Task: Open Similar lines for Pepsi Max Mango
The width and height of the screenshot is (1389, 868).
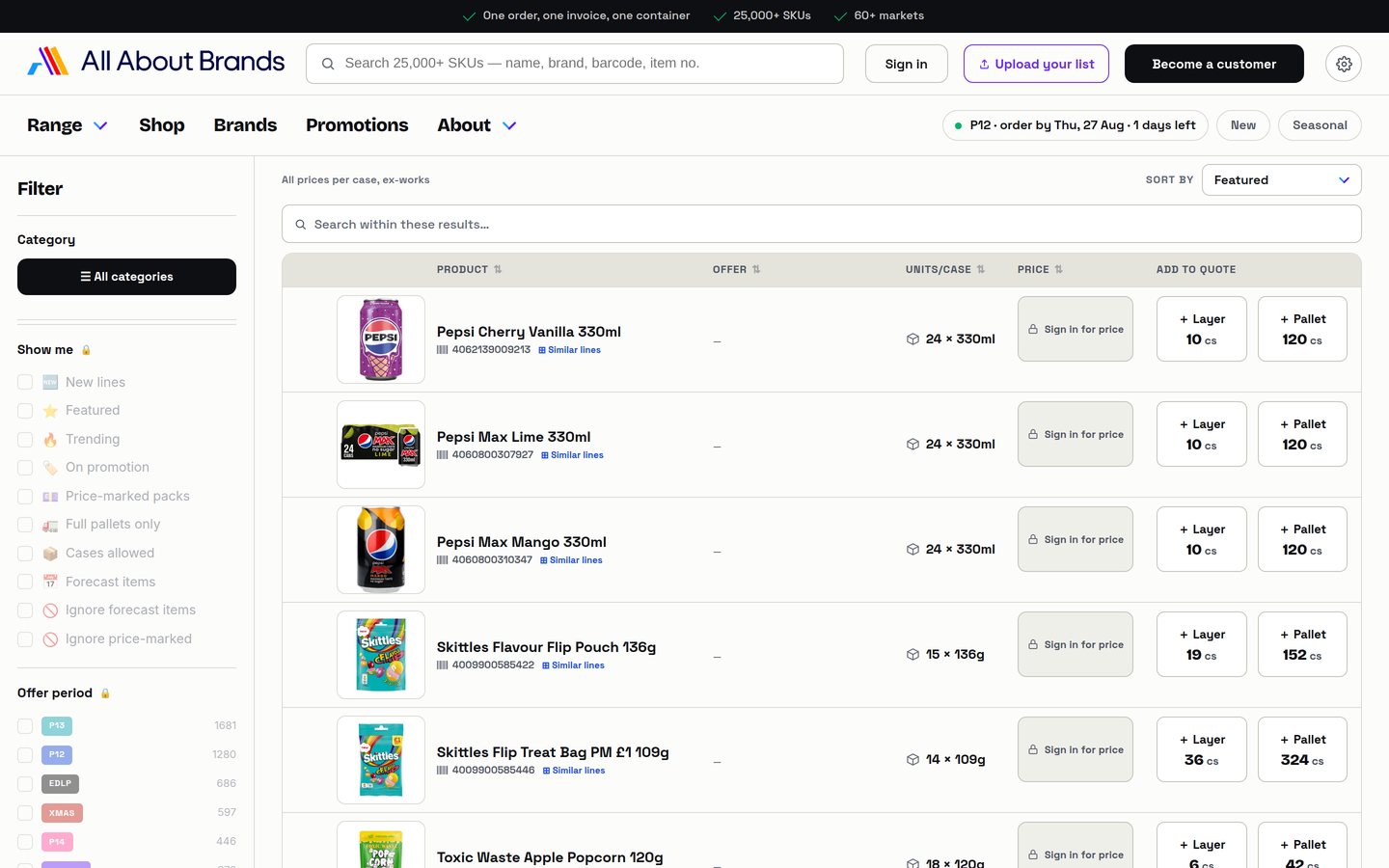Action: pos(571,560)
